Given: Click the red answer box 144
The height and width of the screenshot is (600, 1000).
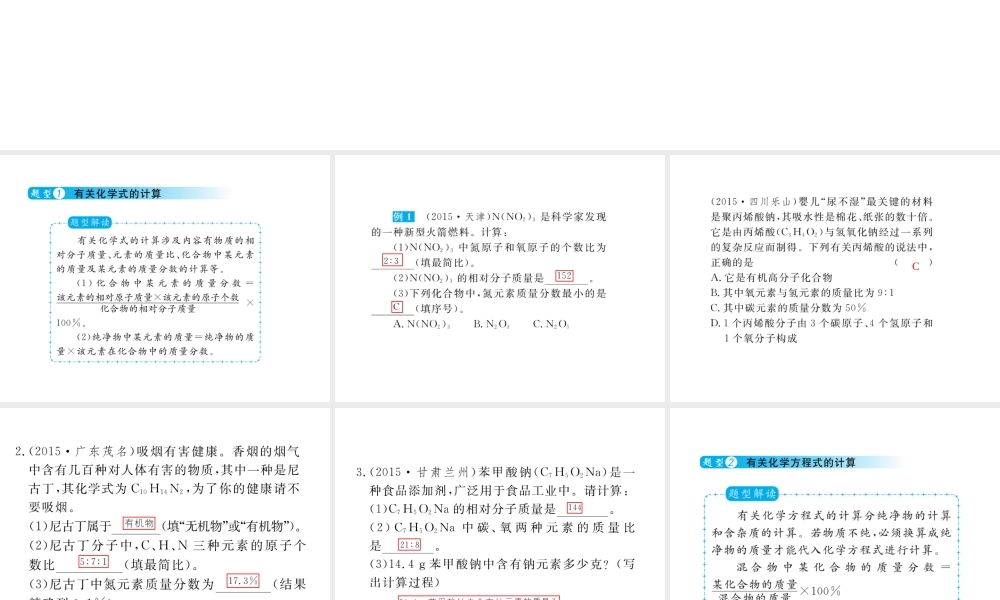Looking at the screenshot, I should click(575, 508).
